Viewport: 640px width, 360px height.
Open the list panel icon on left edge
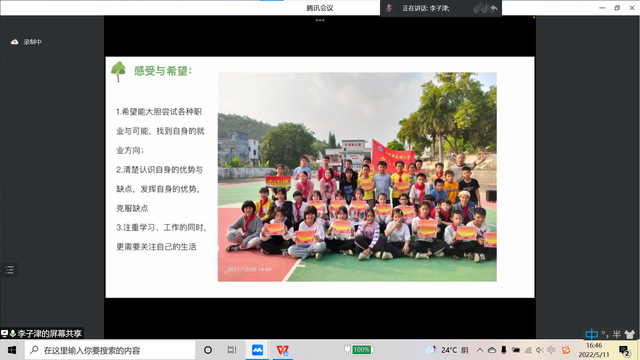click(9, 269)
